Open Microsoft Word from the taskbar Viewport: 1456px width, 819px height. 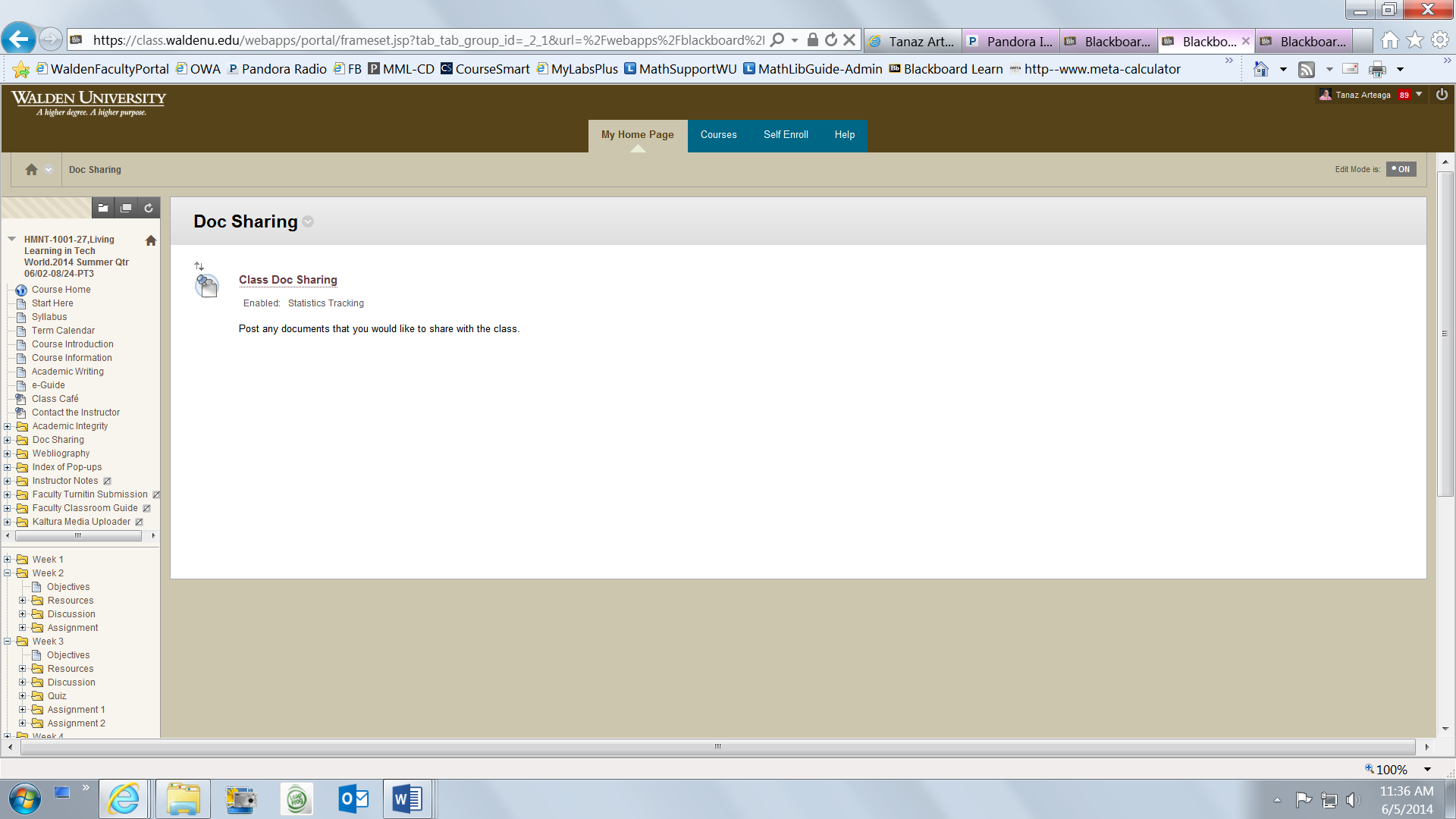[x=406, y=799]
